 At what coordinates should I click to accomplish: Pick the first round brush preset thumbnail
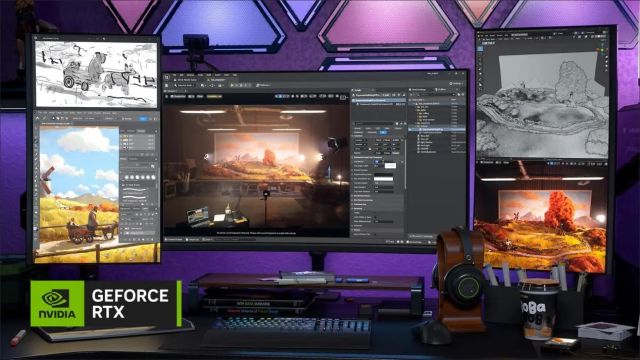click(x=126, y=177)
